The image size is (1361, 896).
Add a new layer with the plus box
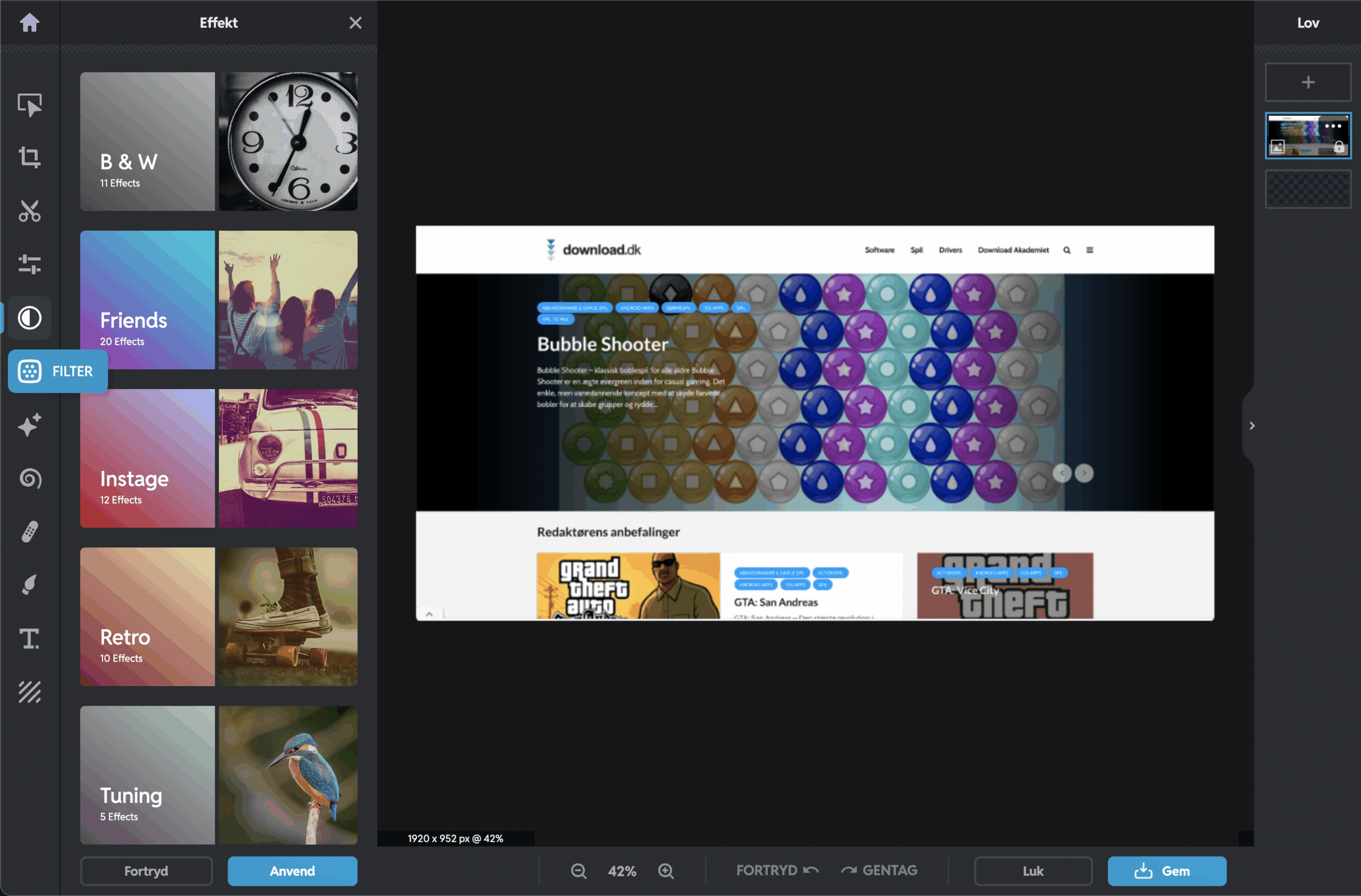(1308, 82)
